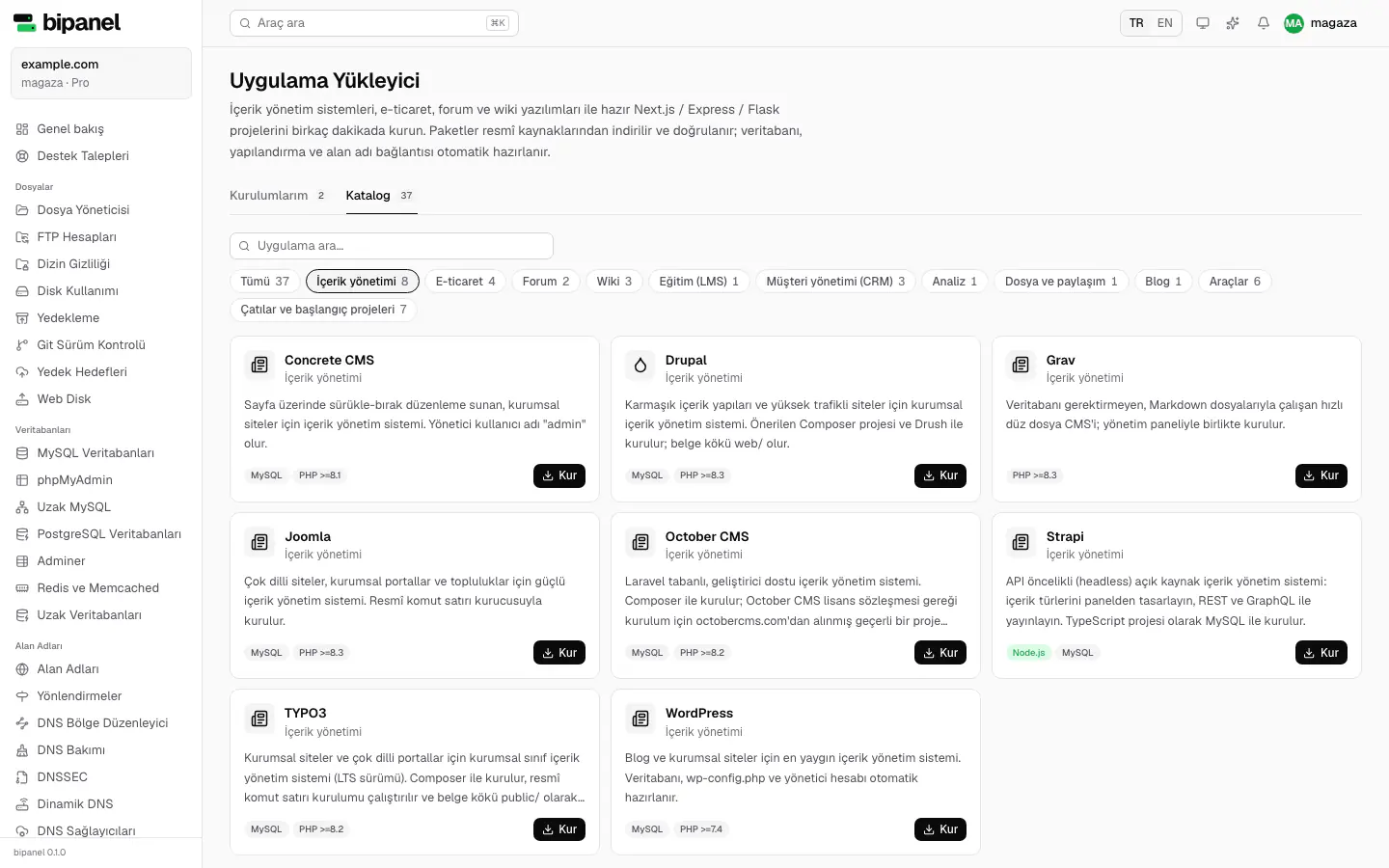The height and width of the screenshot is (868, 1389).
Task: Click the Yedek Hedefleri cloud icon
Action: [x=22, y=372]
